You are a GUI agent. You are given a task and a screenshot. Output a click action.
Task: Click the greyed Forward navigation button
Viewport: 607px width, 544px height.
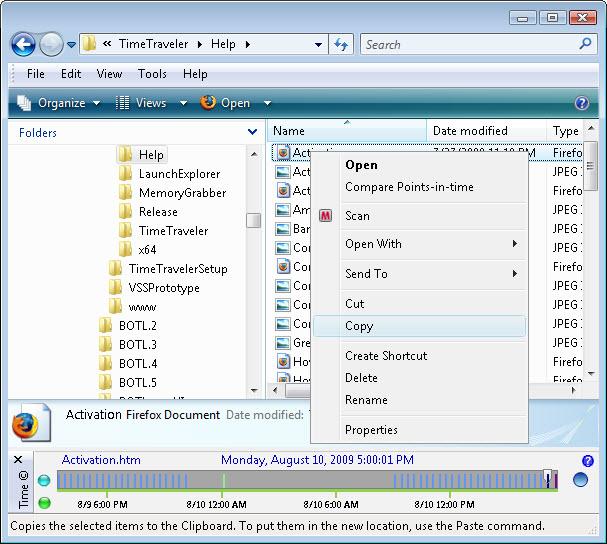[x=51, y=44]
